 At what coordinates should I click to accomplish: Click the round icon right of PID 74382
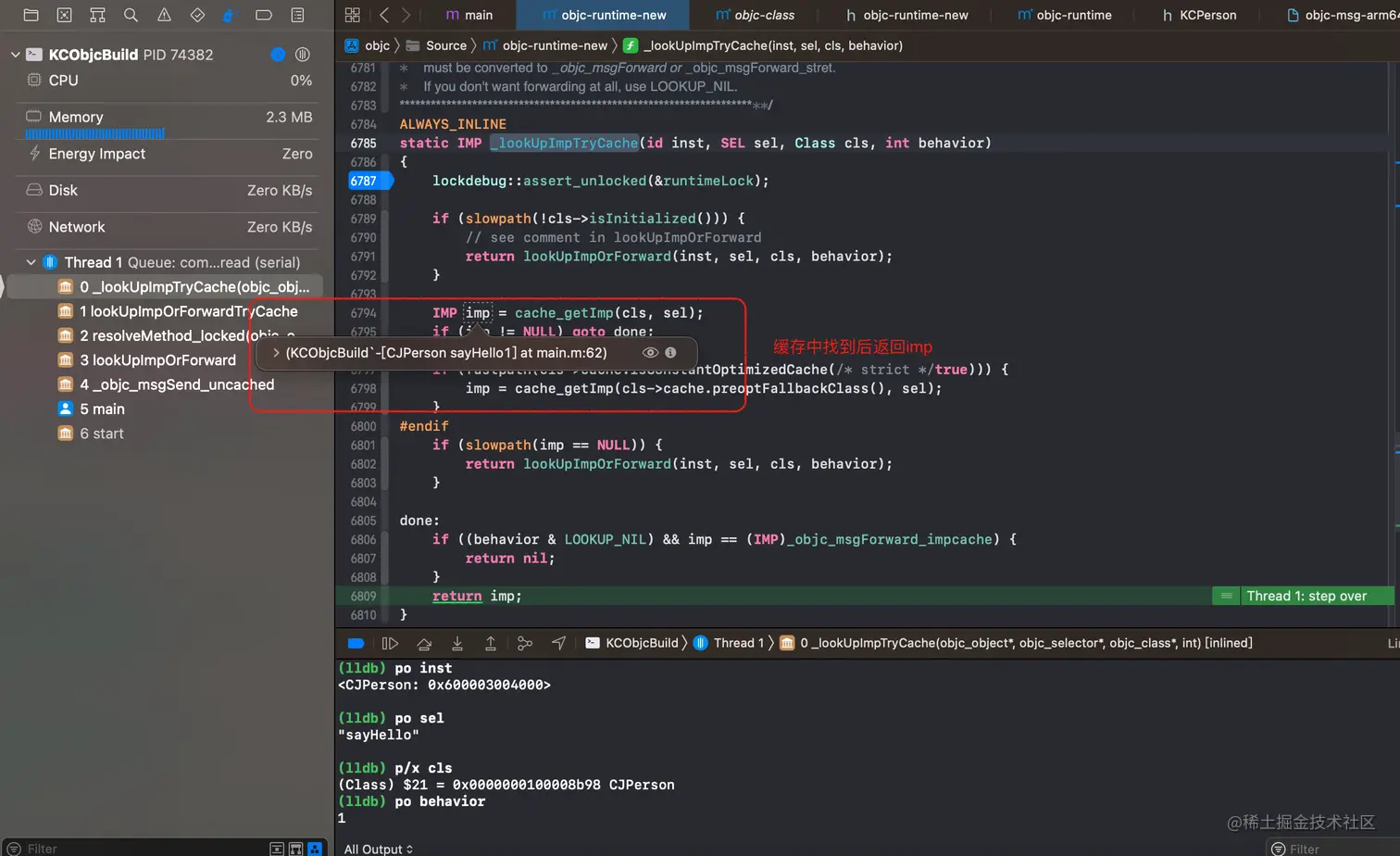pos(303,55)
